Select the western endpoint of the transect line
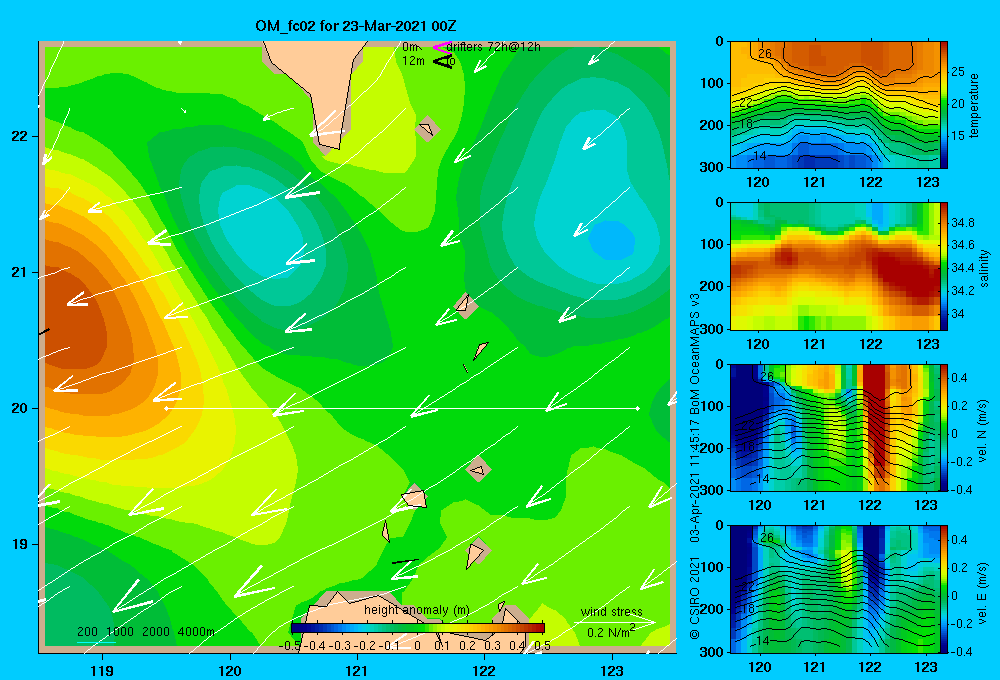The height and width of the screenshot is (680, 1000). pyautogui.click(x=166, y=408)
